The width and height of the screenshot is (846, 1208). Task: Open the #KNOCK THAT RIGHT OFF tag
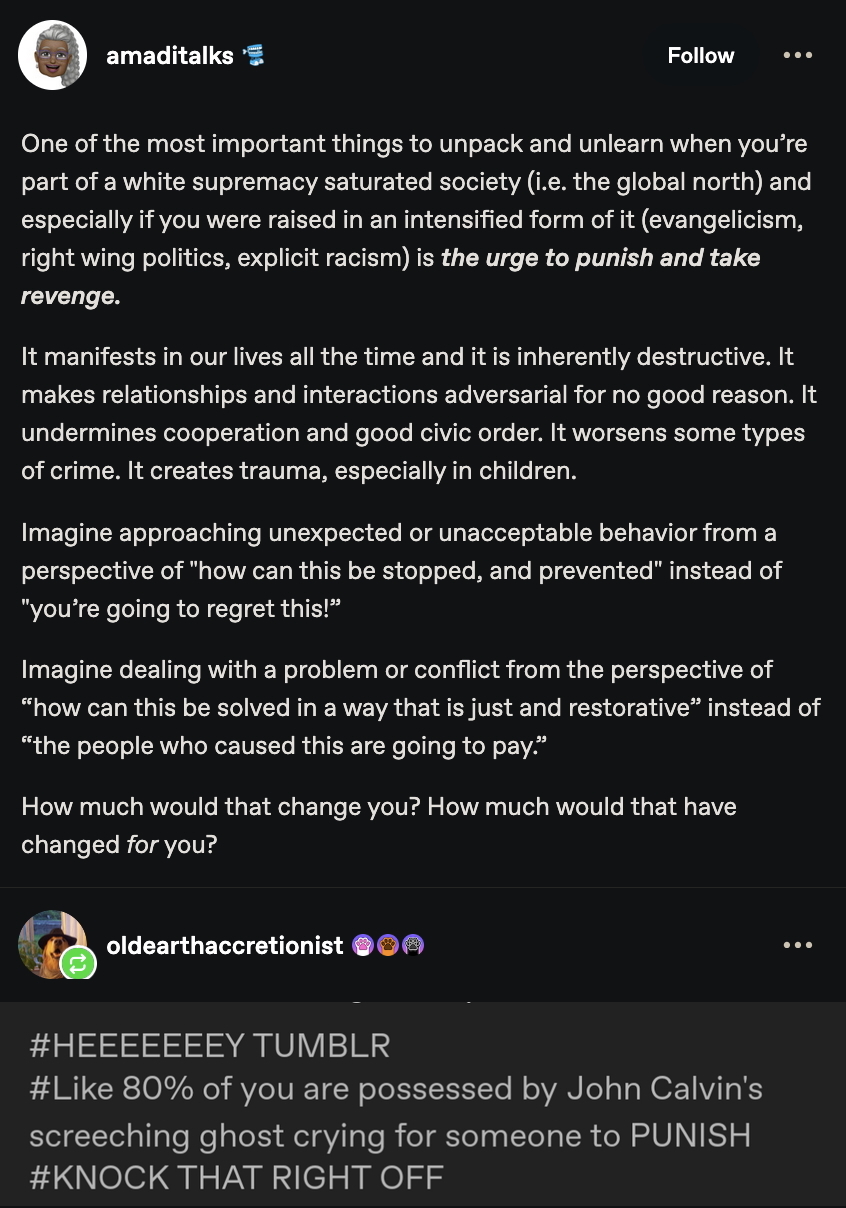pyautogui.click(x=236, y=1176)
